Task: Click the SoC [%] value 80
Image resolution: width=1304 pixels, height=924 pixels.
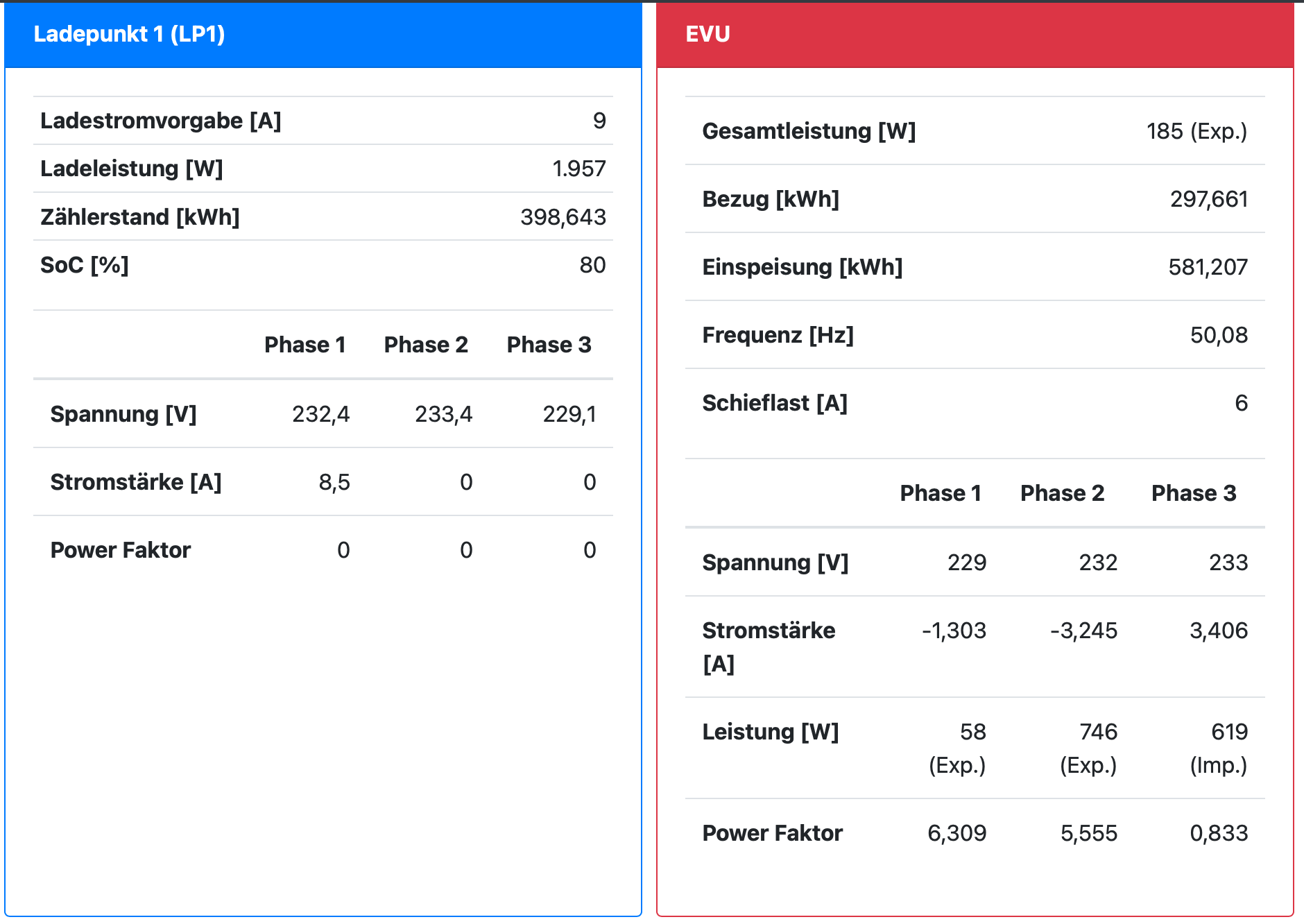Action: pos(592,265)
